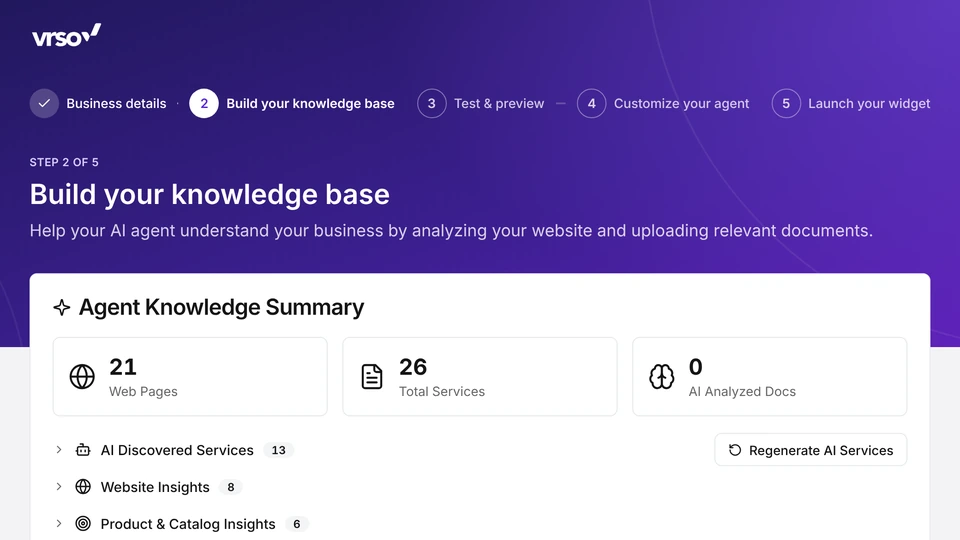Click the globe icon in Web Pages card
The height and width of the screenshot is (540, 960).
click(82, 377)
